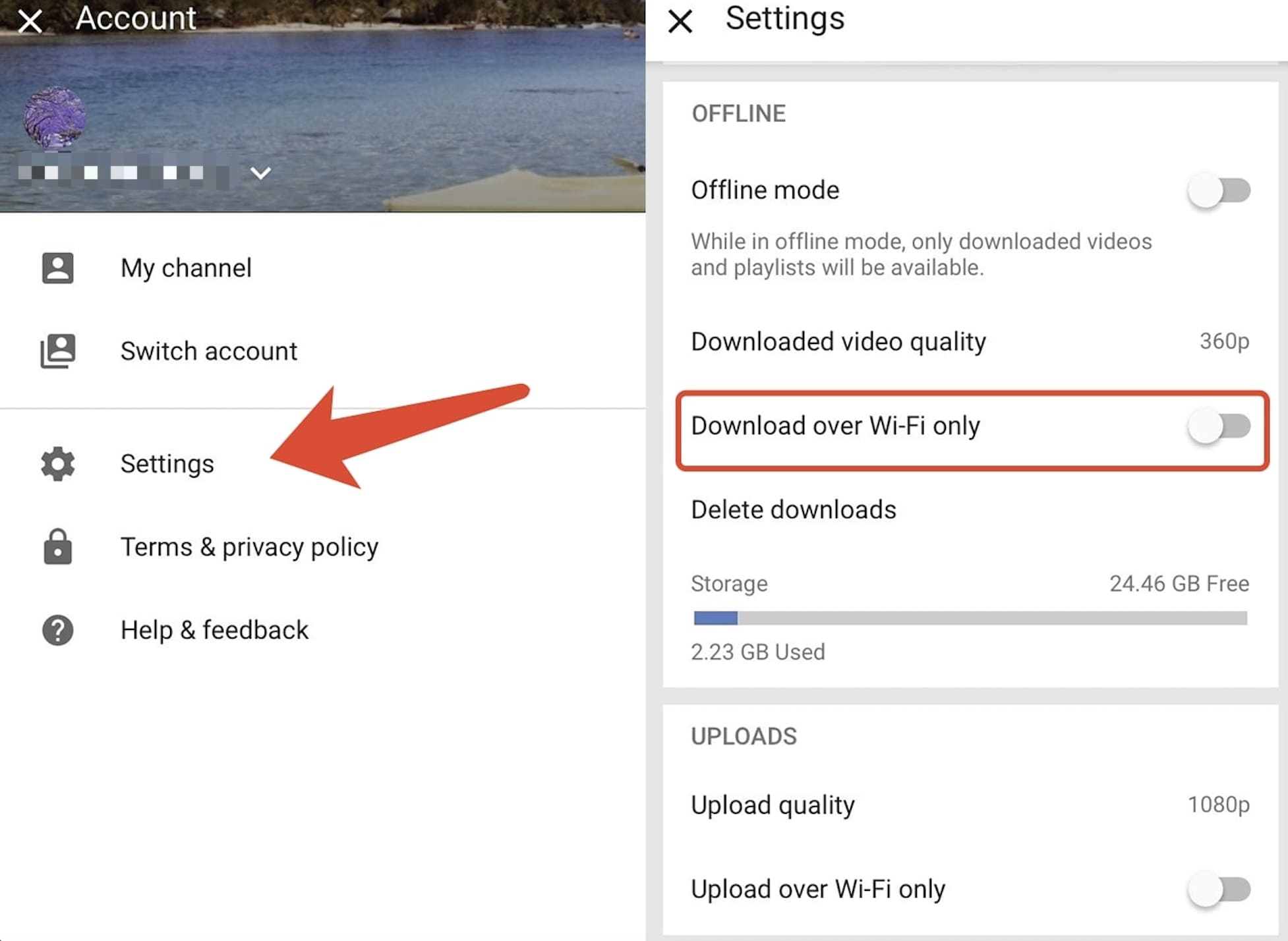Open the My channel menu entry
The width and height of the screenshot is (1288, 941).
point(186,268)
